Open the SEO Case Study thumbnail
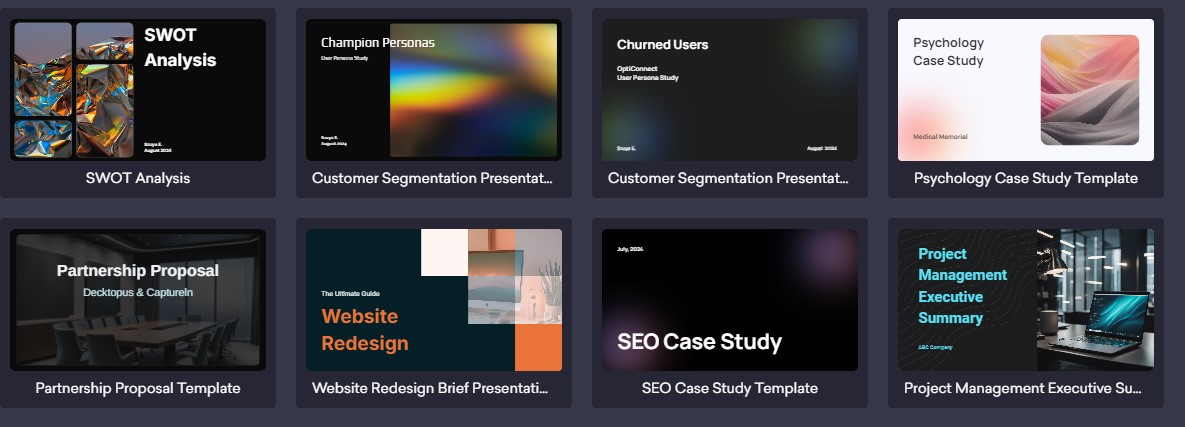Screen dimensions: 1185x427 (x=729, y=300)
